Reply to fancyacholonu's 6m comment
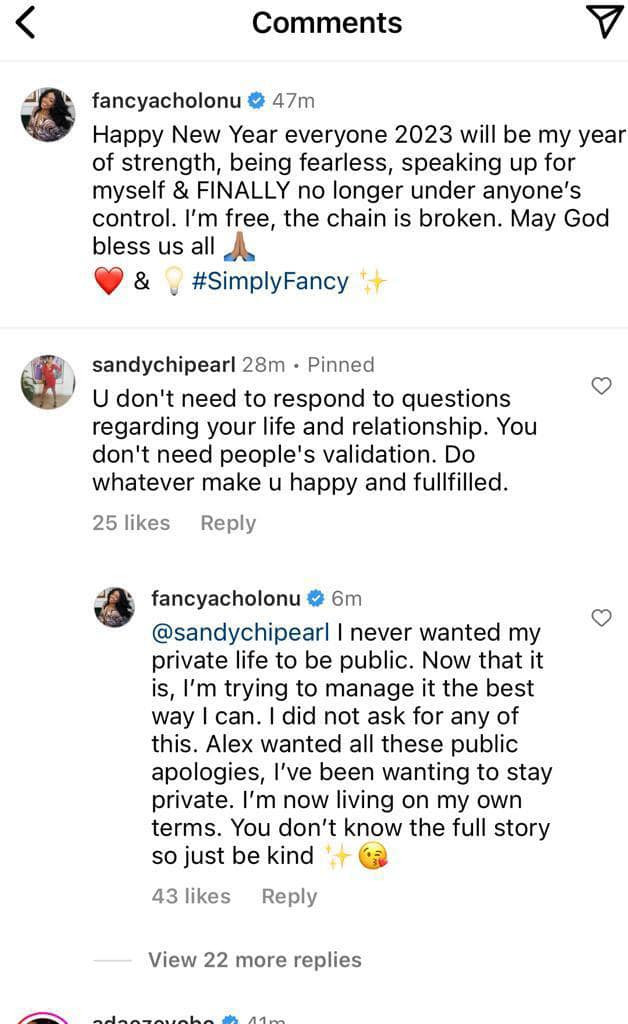The image size is (628, 1024). (x=289, y=896)
